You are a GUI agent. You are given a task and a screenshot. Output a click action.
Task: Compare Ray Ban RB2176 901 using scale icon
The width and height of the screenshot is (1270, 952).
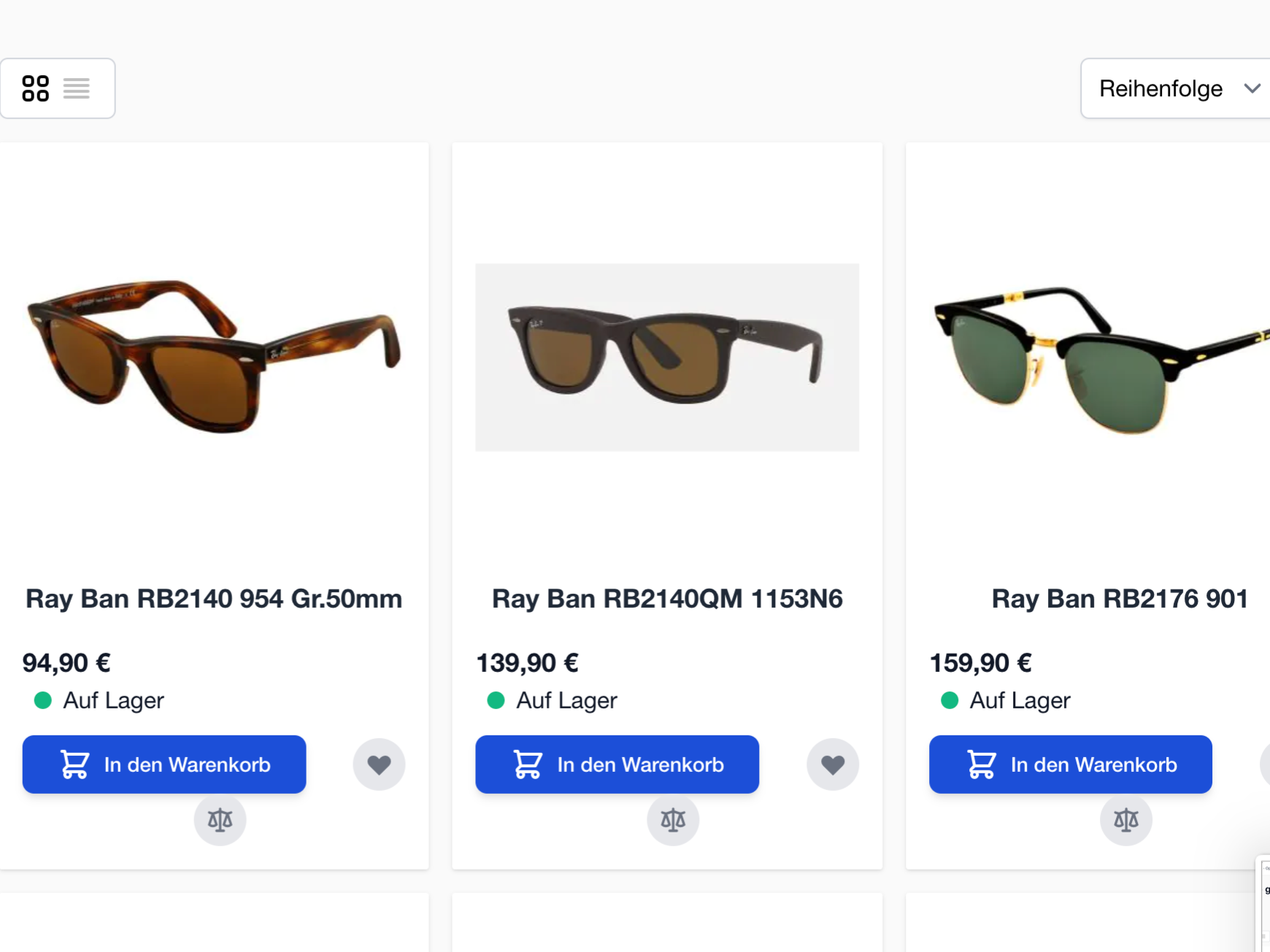click(1126, 820)
